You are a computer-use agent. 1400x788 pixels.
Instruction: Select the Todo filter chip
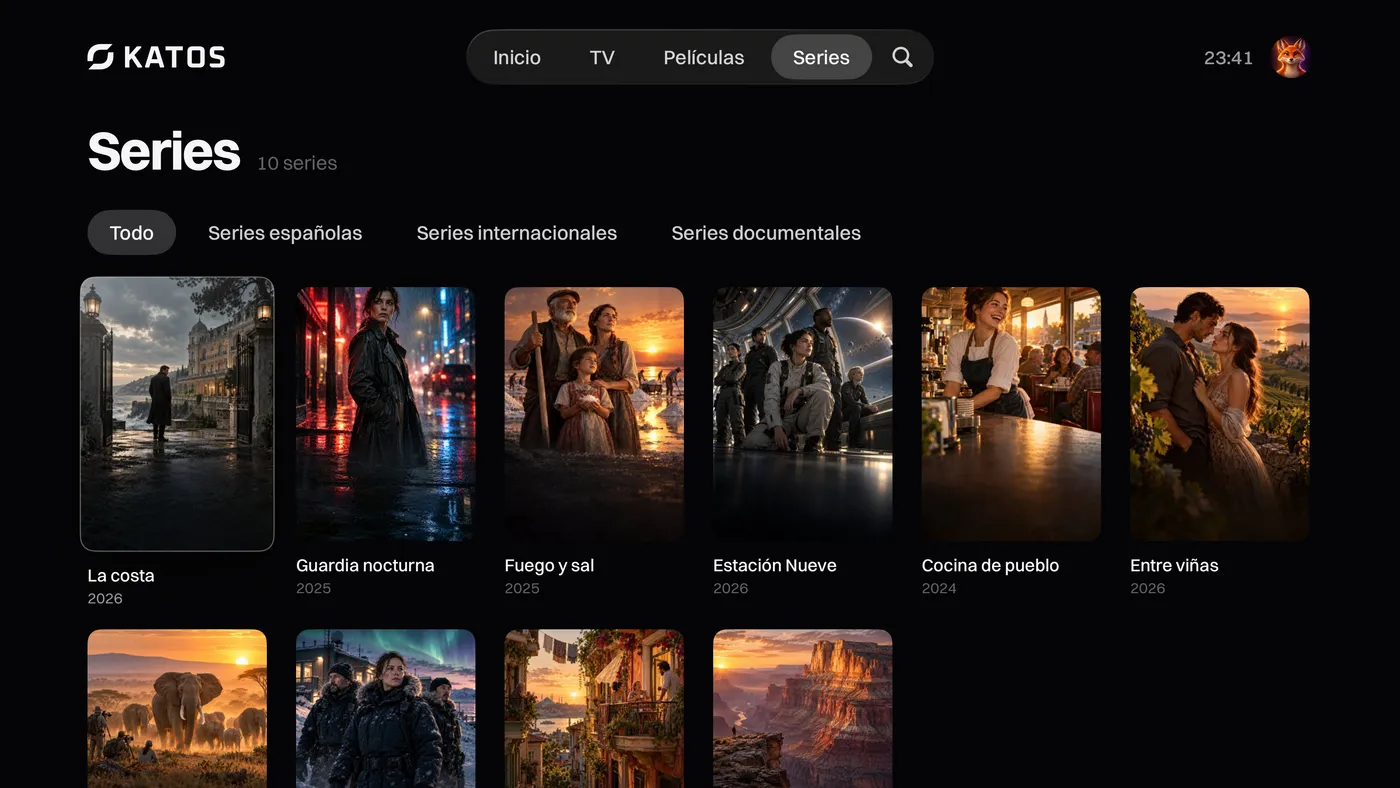click(x=132, y=233)
